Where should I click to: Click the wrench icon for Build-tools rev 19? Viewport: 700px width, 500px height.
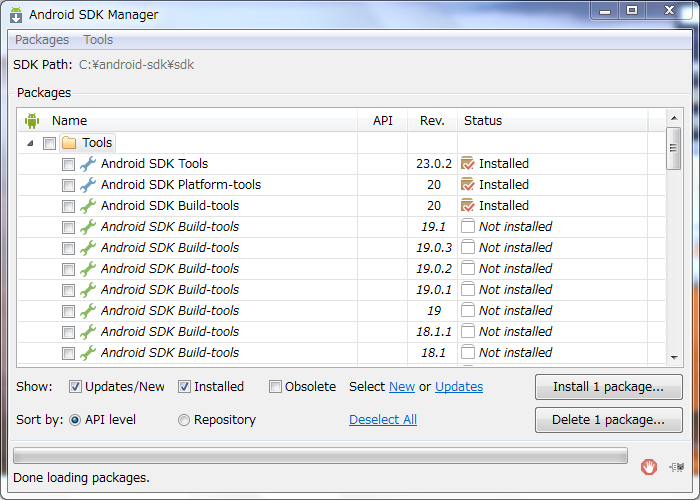[x=88, y=311]
